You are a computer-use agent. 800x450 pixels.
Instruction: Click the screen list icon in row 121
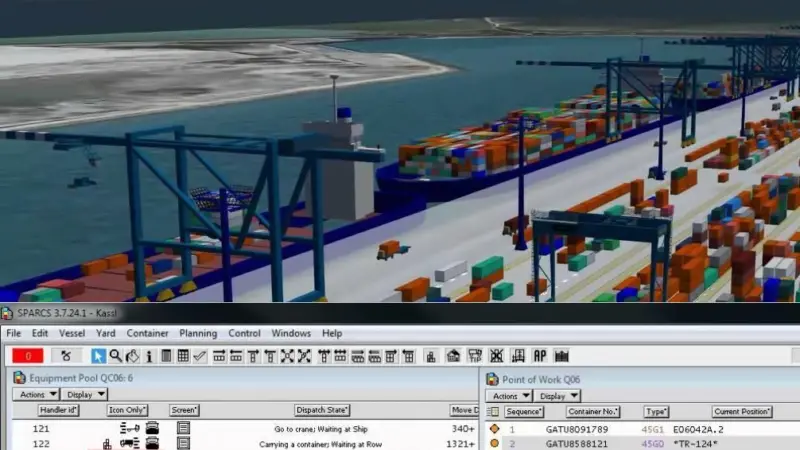tap(183, 428)
